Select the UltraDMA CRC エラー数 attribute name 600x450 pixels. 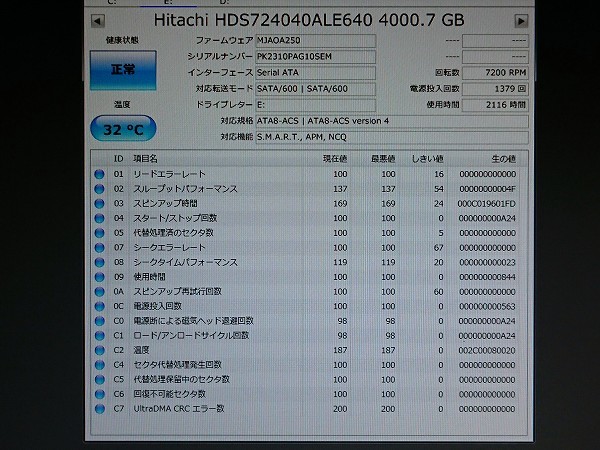179,409
